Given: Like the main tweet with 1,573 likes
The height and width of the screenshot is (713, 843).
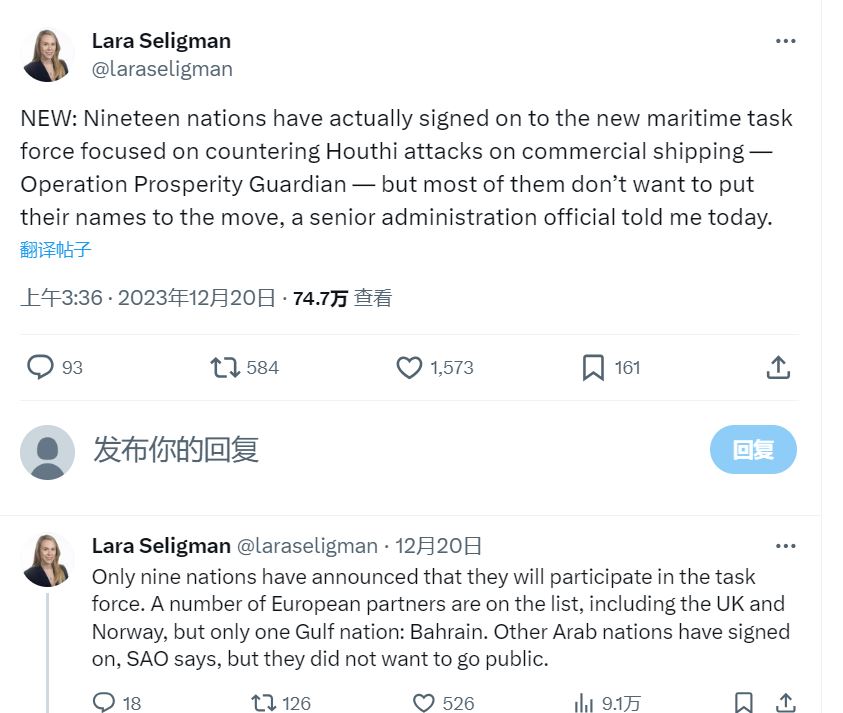Looking at the screenshot, I should click(409, 368).
